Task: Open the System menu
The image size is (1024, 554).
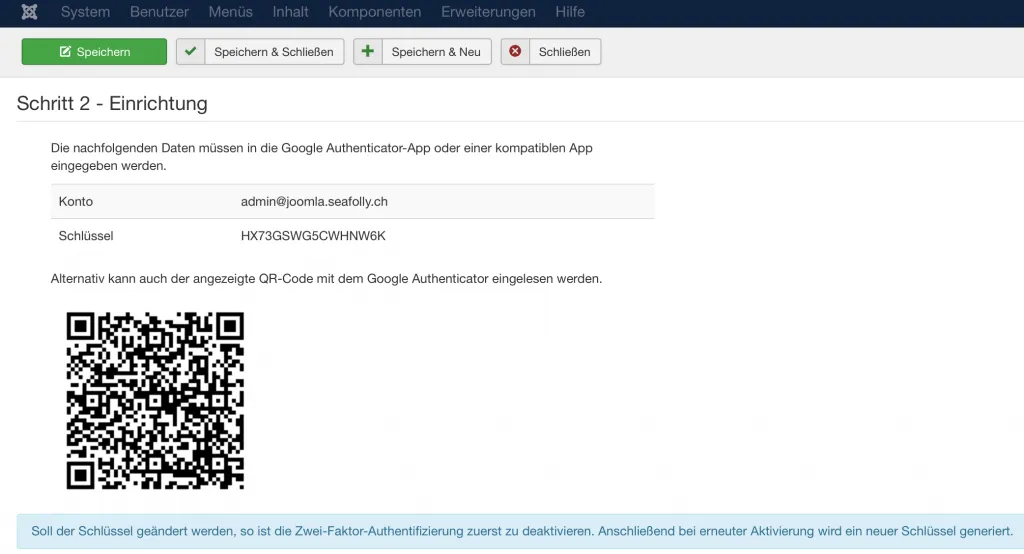Action: pos(86,12)
